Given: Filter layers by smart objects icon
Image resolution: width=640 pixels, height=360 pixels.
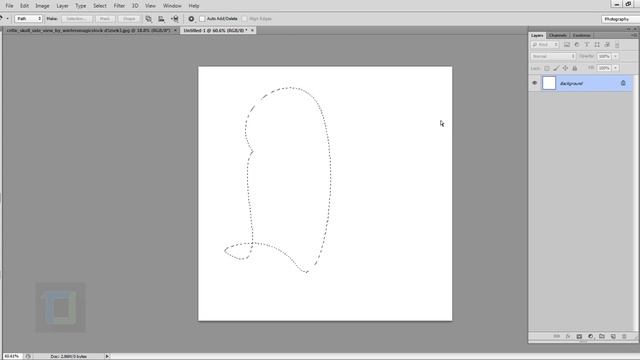Looking at the screenshot, I should (x=607, y=44).
